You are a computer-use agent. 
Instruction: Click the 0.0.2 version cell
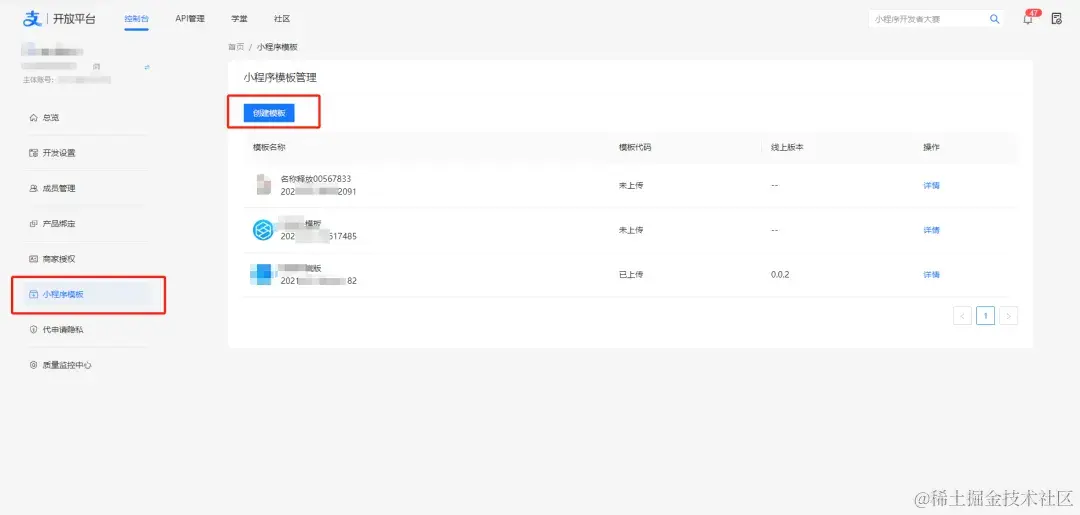coord(780,275)
